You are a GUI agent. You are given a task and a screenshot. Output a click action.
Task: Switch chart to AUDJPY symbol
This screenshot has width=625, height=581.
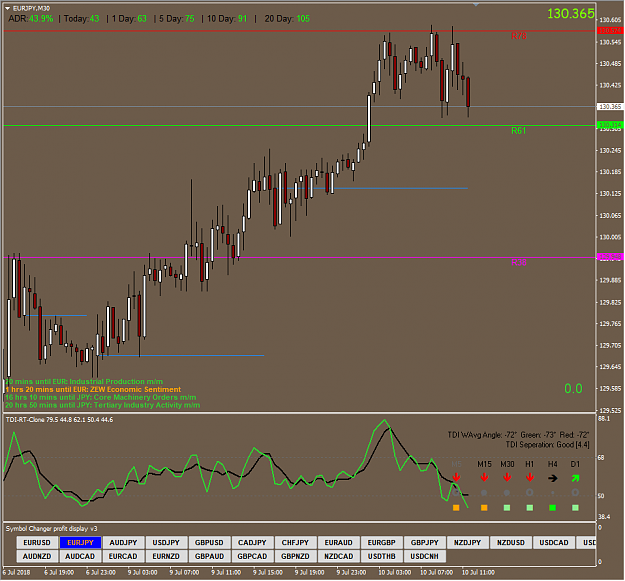coord(123,543)
